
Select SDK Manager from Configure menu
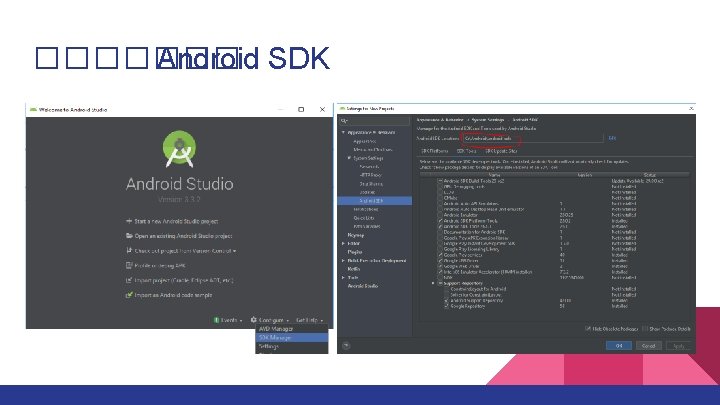click(292, 338)
